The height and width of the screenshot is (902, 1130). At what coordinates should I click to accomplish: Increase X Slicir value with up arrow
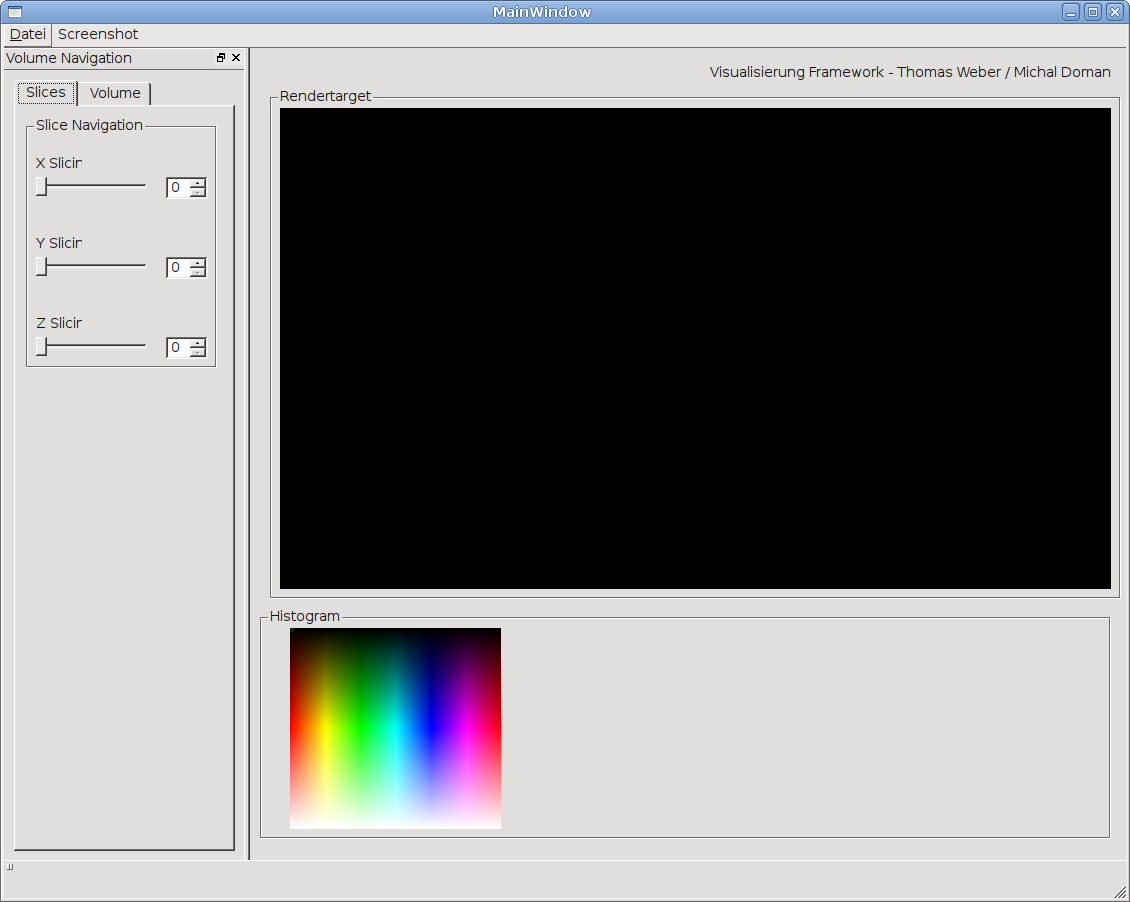click(x=198, y=183)
